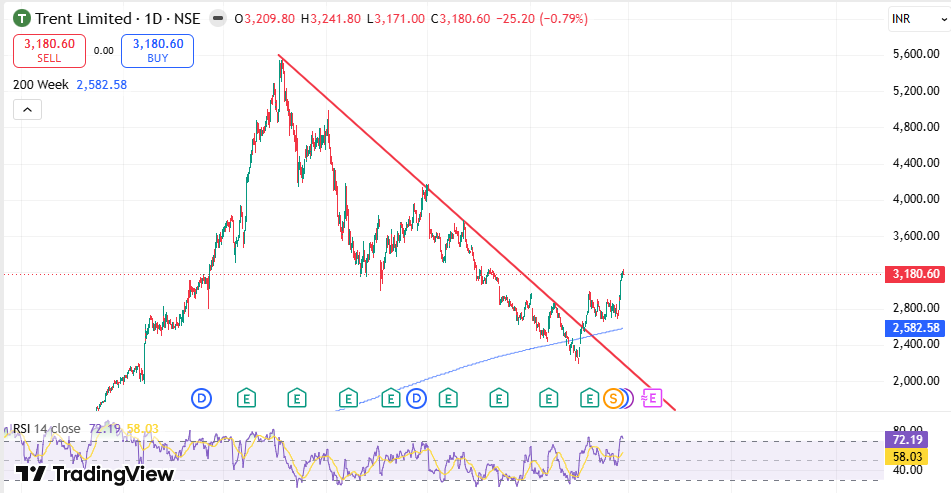Click the 2,800.00 price scale label
Image resolution: width=951 pixels, height=493 pixels.
(916, 308)
